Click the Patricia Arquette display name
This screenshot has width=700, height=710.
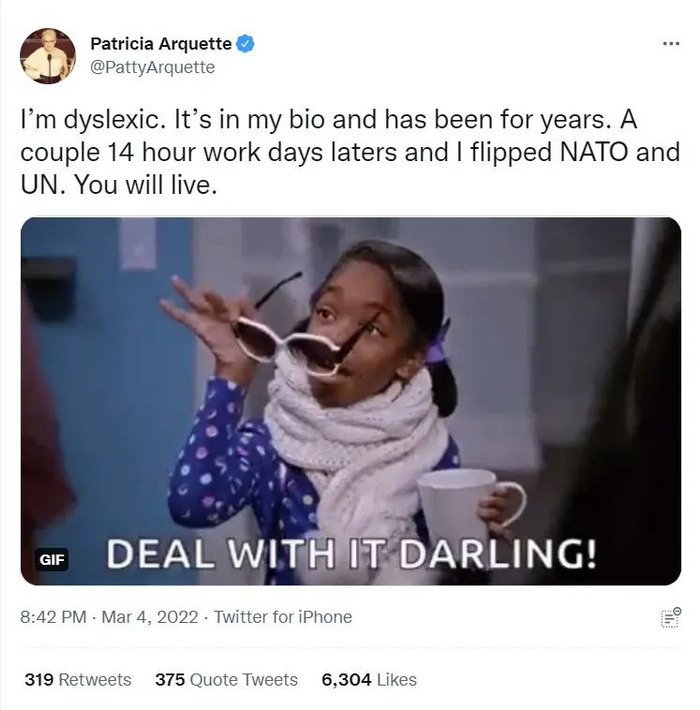[161, 44]
